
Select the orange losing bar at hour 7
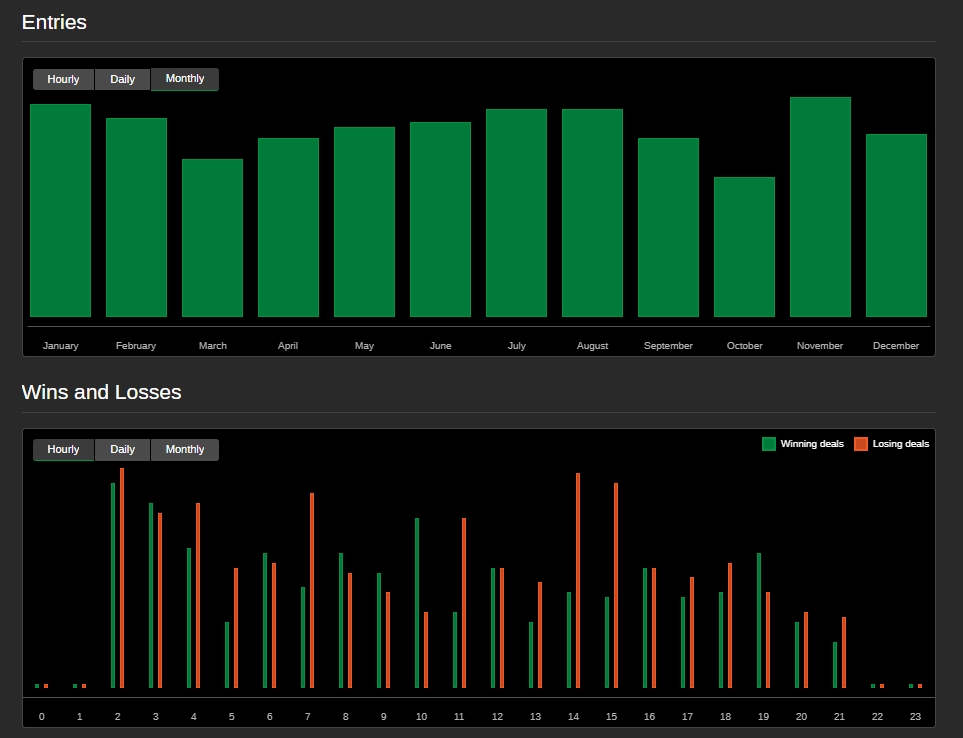[312, 590]
